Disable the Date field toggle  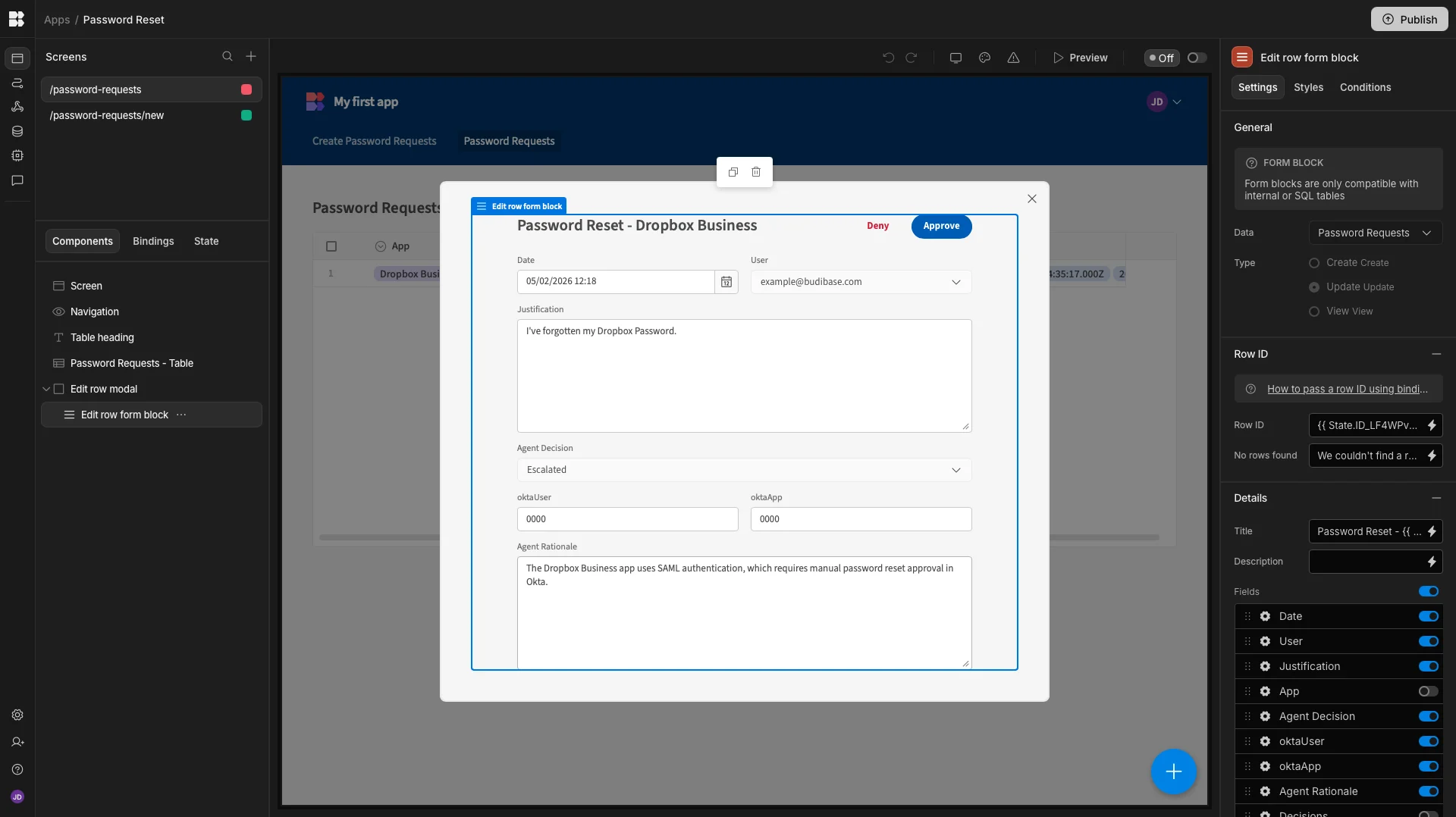[1429, 616]
